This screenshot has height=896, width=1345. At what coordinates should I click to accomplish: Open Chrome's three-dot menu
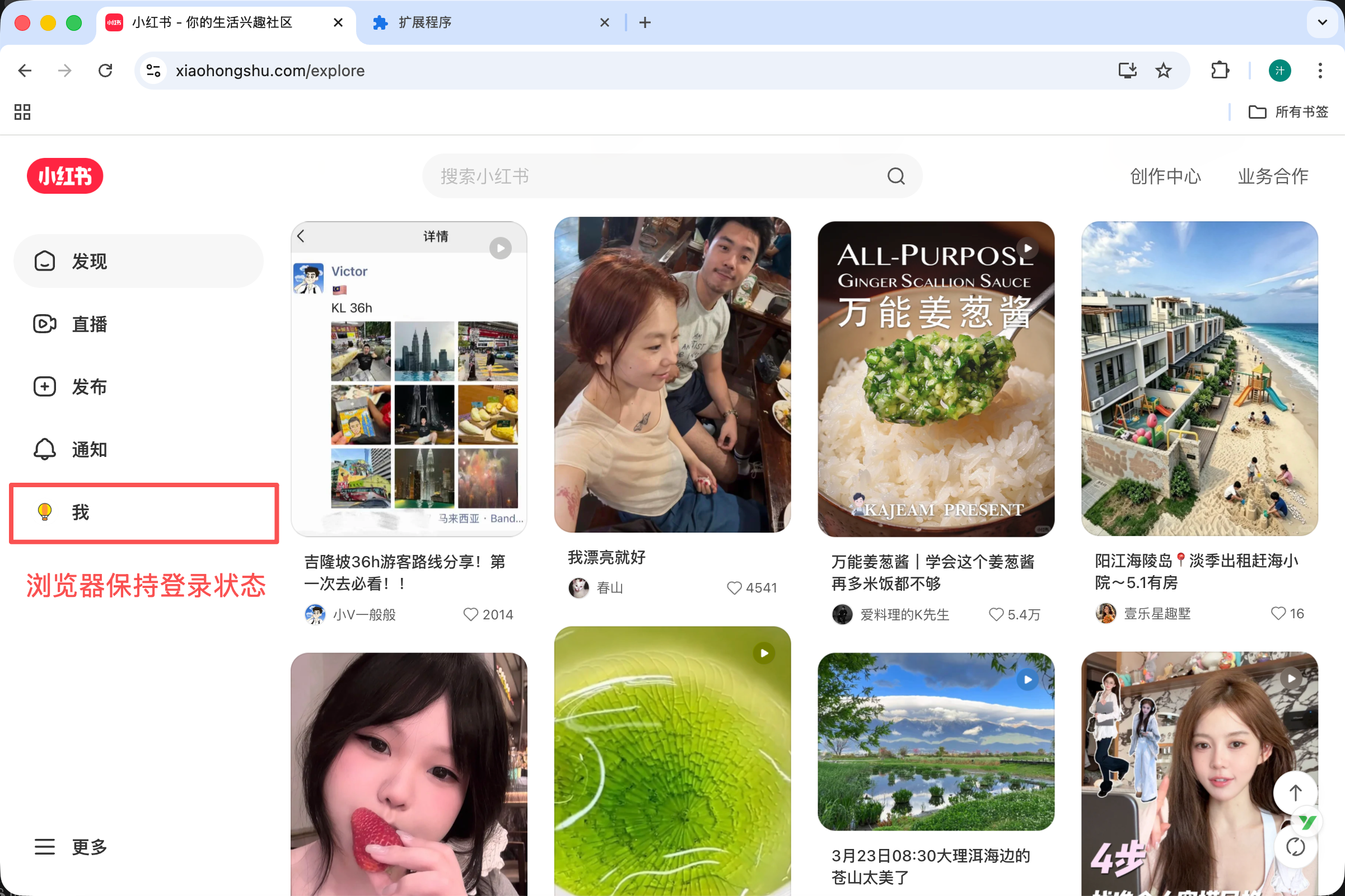coord(1319,71)
